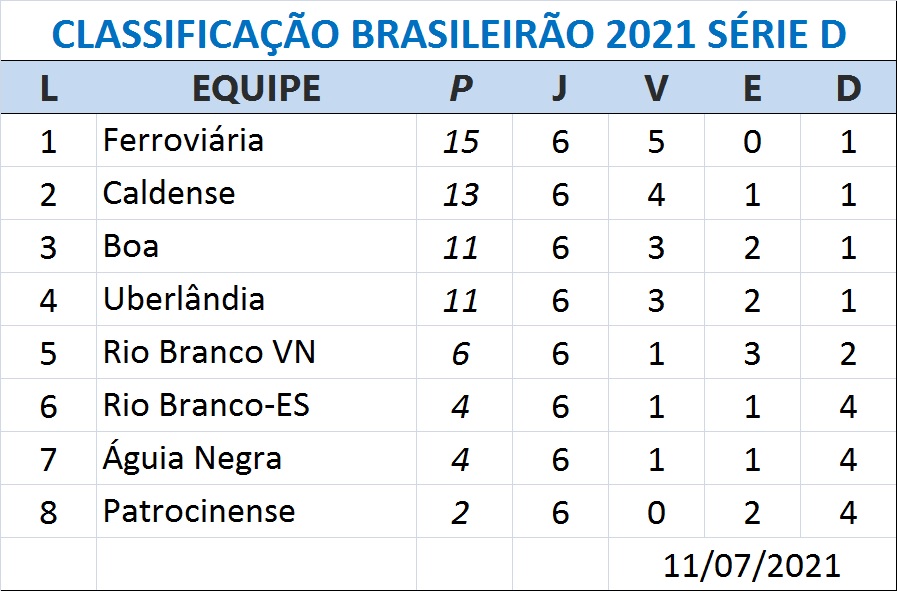Click Caldense's 13 points cell
Image resolution: width=897 pixels, height=600 pixels.
[461, 194]
